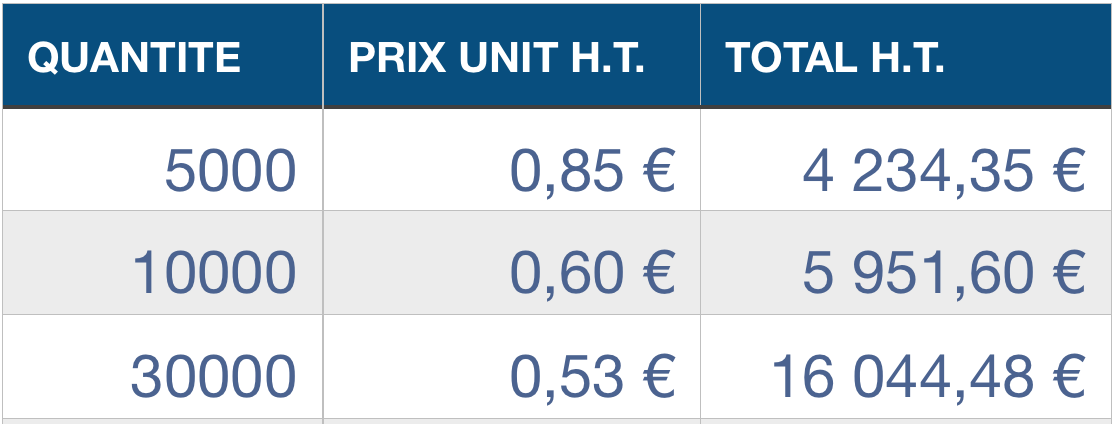This screenshot has height=424, width=1120.
Task: Select the cell with quantity 5000
Action: click(x=230, y=171)
